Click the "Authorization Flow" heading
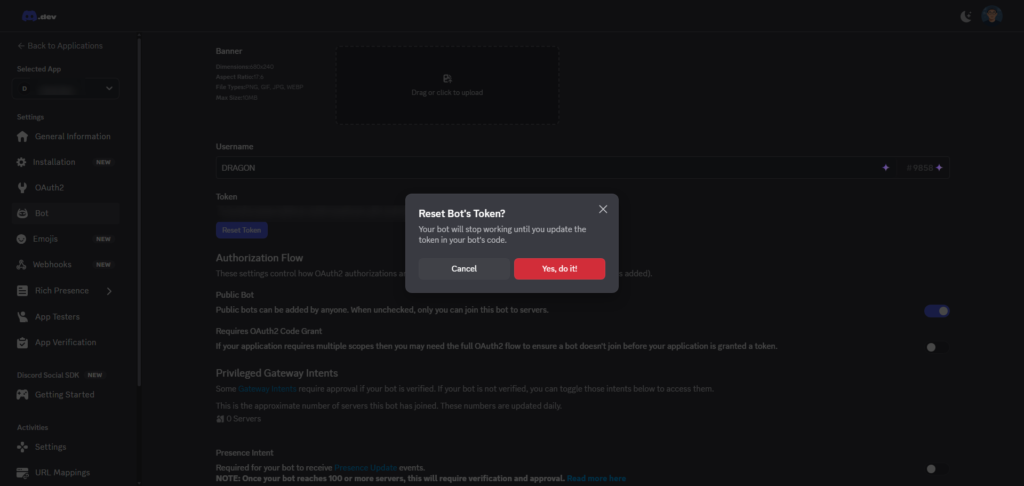The width and height of the screenshot is (1024, 486). pyautogui.click(x=259, y=258)
